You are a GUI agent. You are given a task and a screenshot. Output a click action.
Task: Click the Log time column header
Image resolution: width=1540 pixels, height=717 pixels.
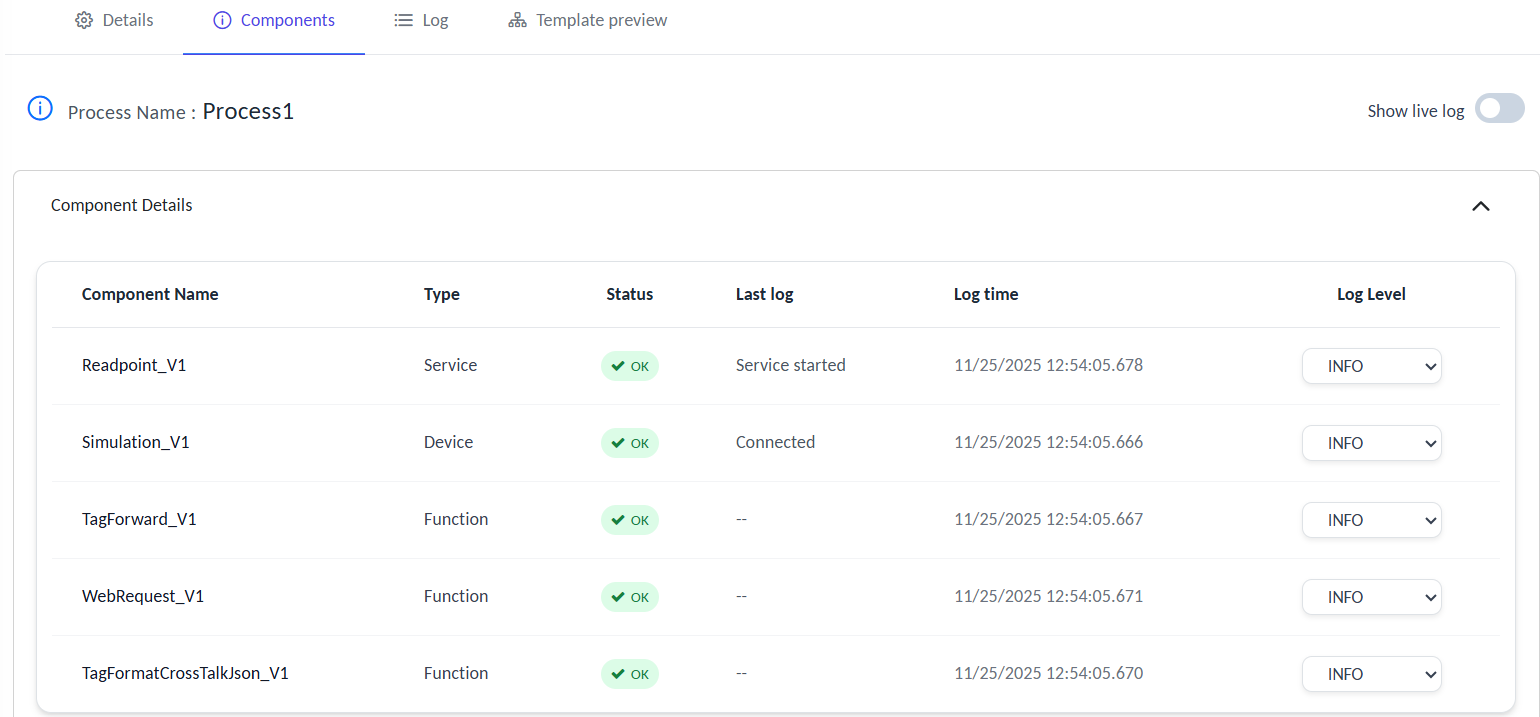click(986, 294)
